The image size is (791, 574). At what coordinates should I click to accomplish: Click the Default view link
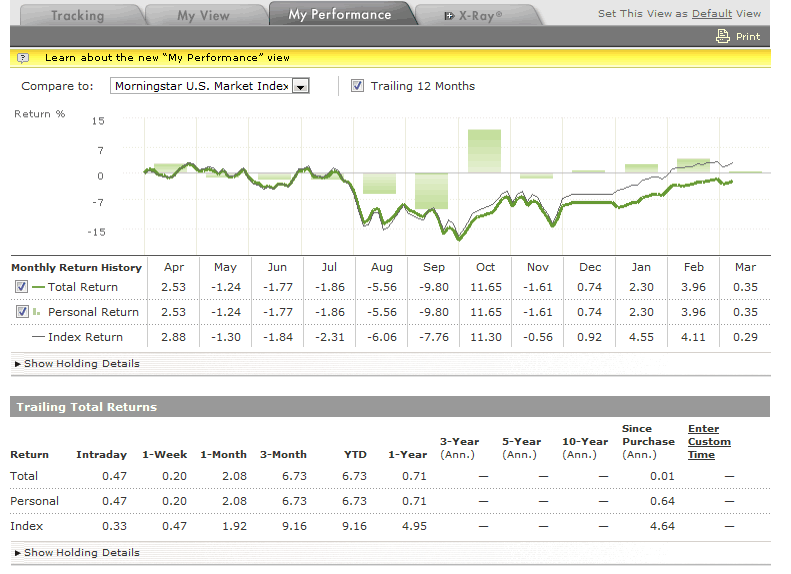tap(711, 14)
